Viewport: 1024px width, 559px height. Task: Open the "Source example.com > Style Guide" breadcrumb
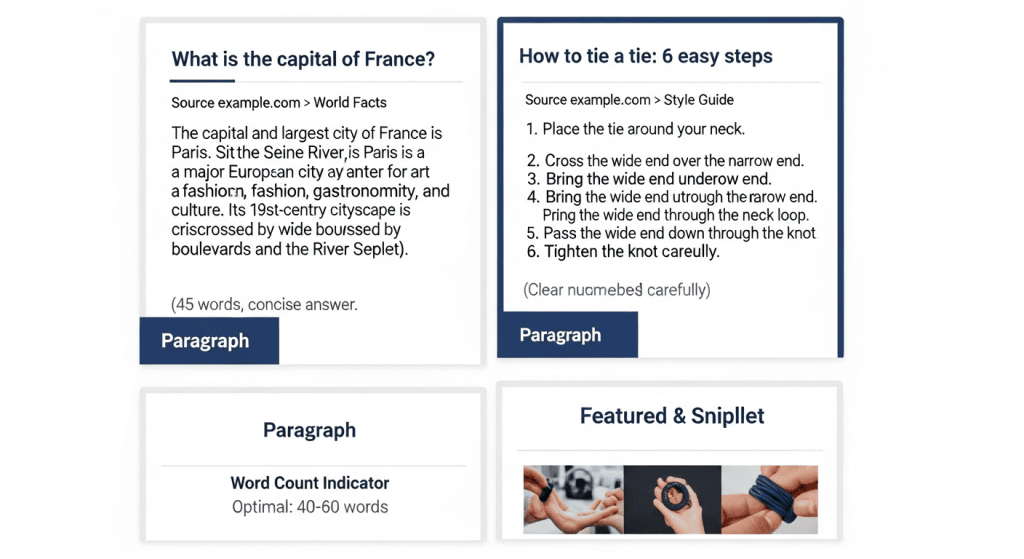(629, 100)
